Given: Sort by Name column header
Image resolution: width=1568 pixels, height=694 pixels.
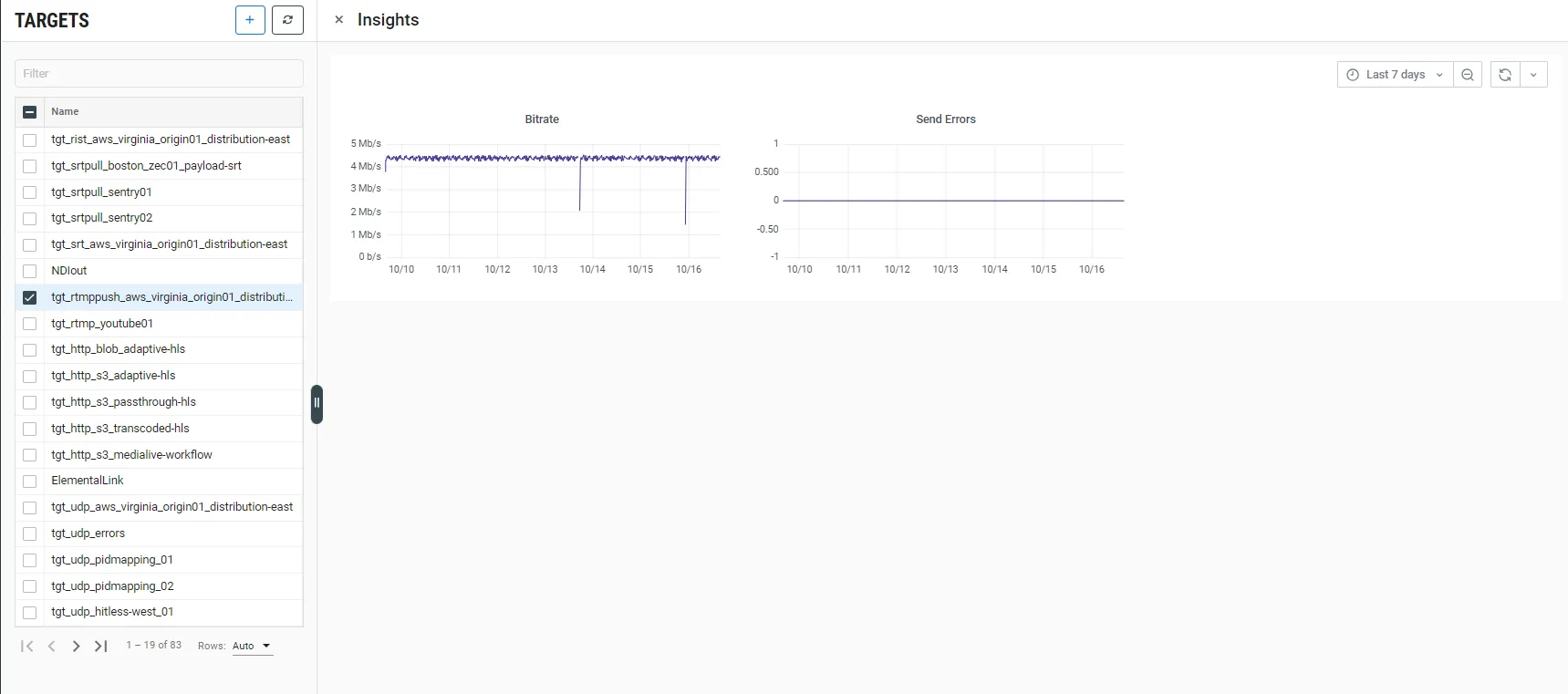Looking at the screenshot, I should pyautogui.click(x=65, y=111).
